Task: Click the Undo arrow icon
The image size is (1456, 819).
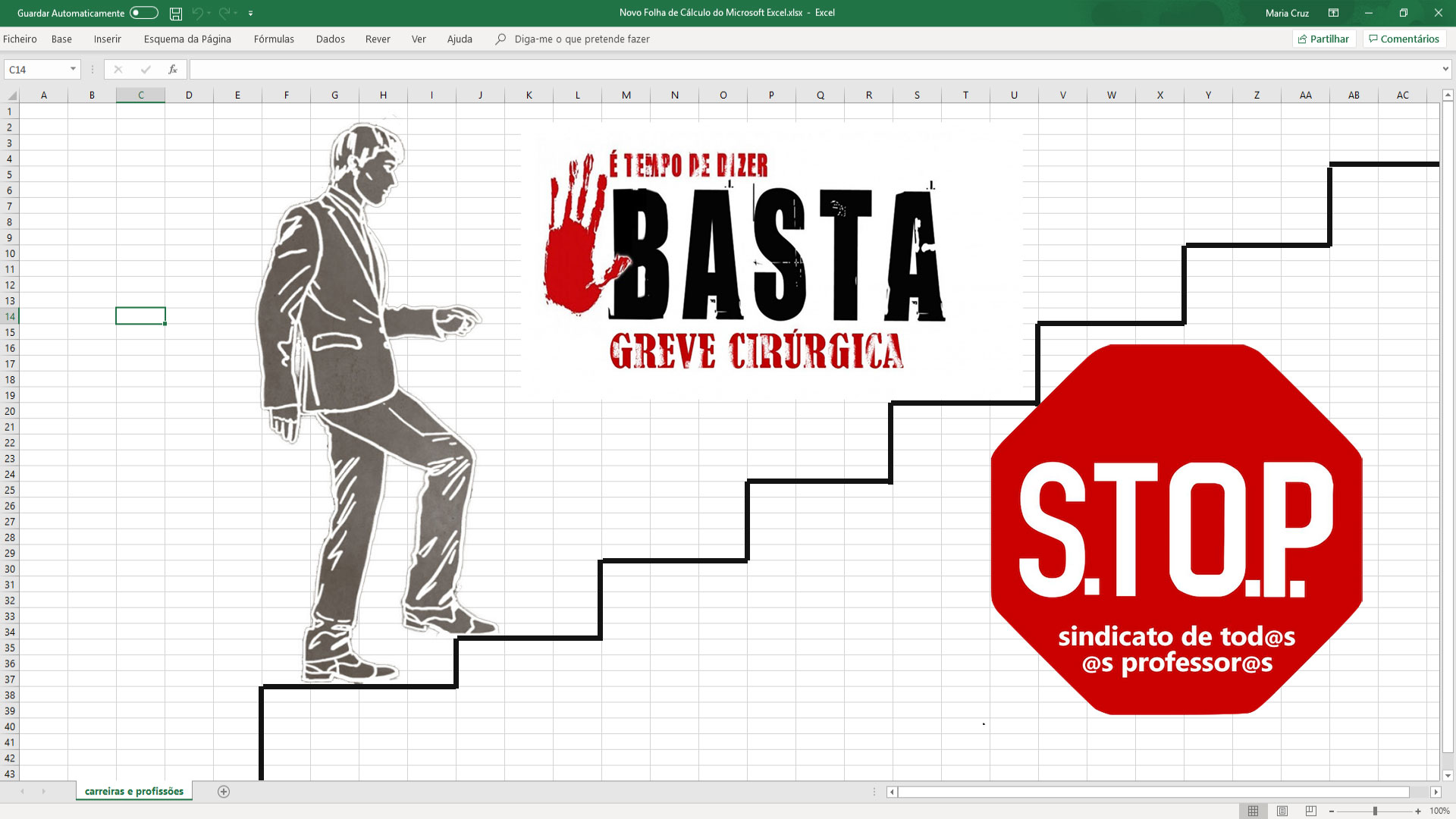Action: tap(197, 13)
